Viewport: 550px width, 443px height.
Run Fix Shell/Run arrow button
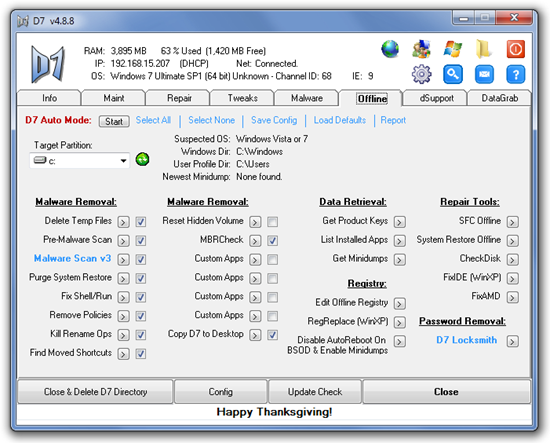123,297
